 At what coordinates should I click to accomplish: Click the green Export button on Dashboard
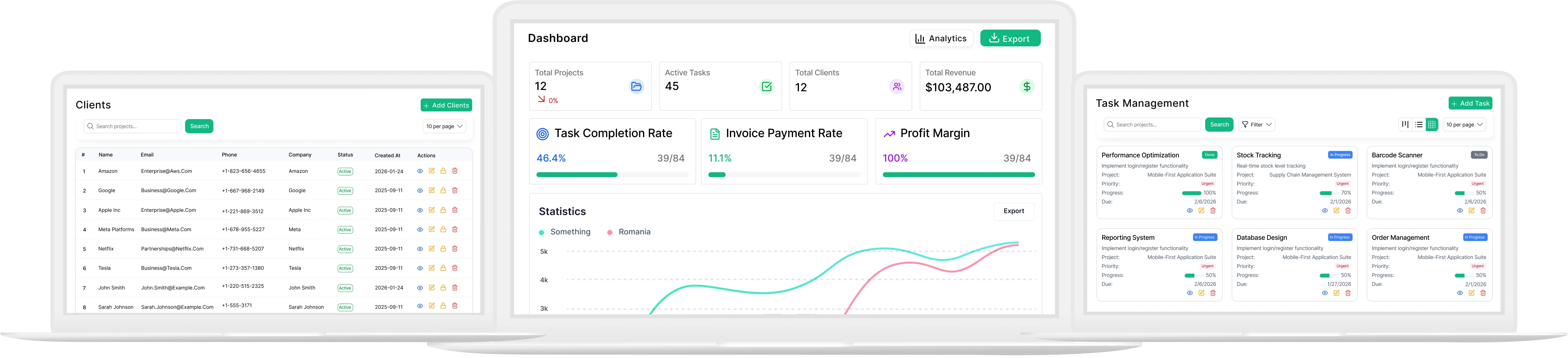[x=1010, y=38]
